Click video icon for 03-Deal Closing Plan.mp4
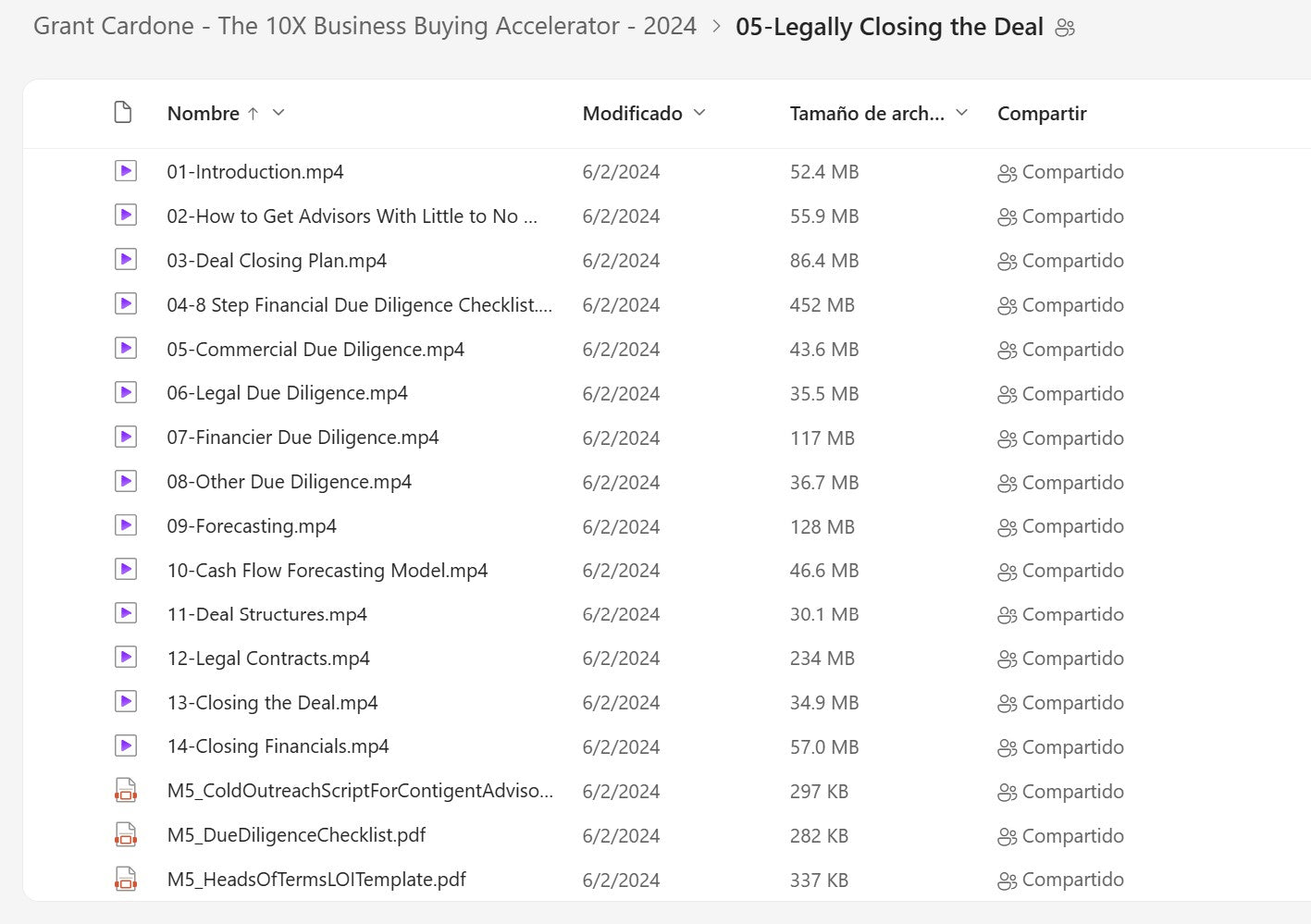This screenshot has height=924, width=1311. pyautogui.click(x=126, y=260)
